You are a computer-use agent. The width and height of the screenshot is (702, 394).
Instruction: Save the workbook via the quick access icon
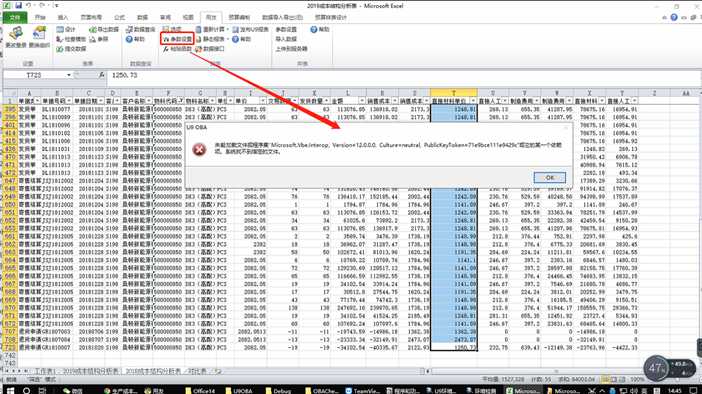click(18, 6)
